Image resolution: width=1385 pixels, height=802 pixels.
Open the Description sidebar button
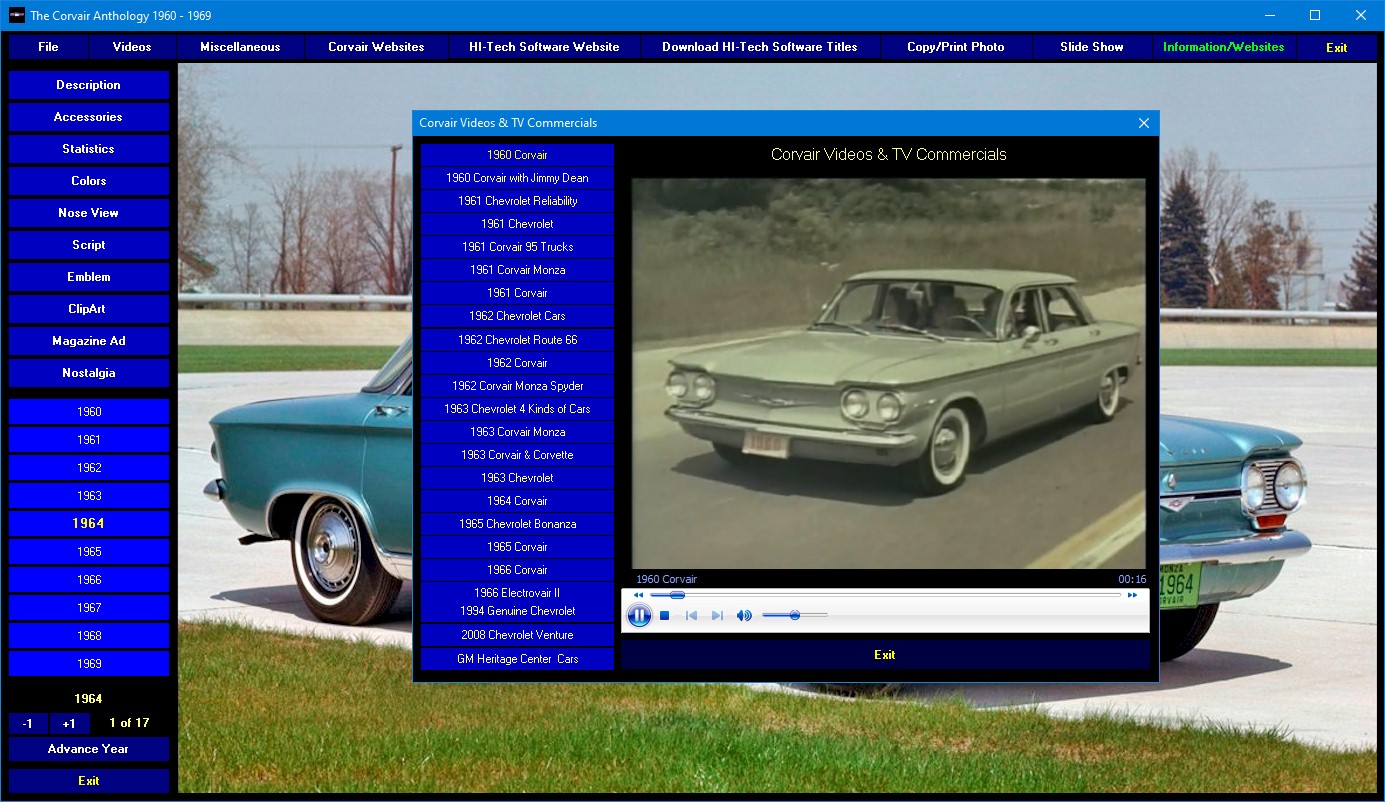(89, 85)
